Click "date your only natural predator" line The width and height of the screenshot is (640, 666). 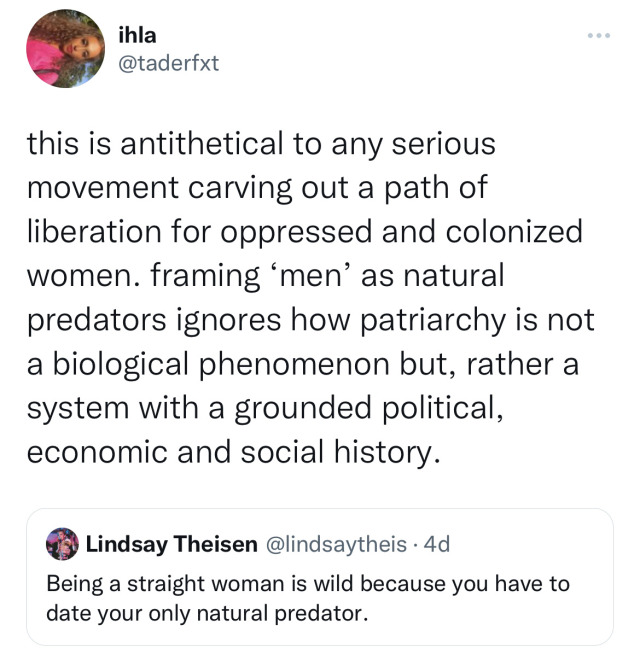tap(208, 611)
